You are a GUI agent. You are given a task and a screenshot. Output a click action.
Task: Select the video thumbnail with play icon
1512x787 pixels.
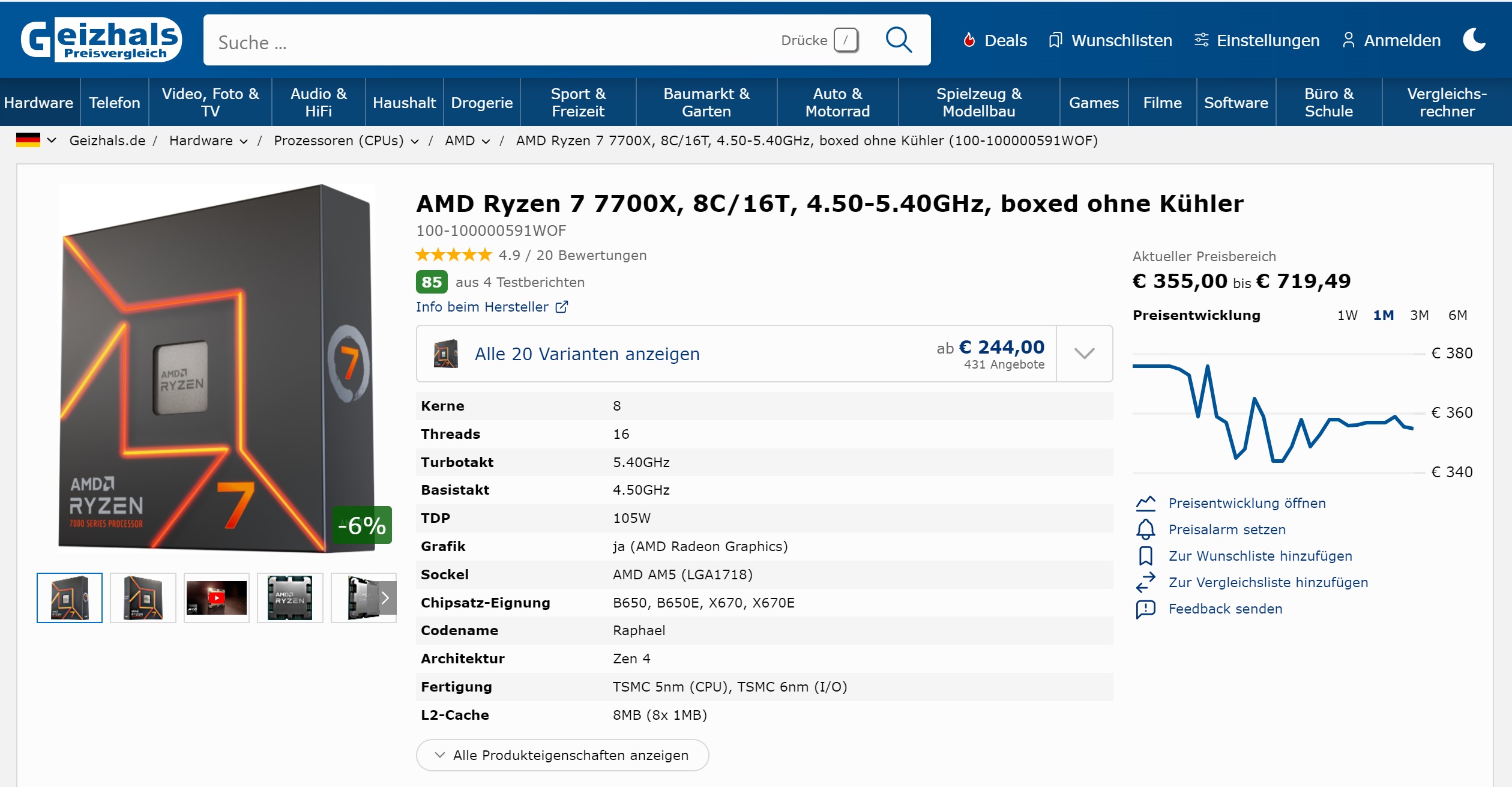click(217, 598)
